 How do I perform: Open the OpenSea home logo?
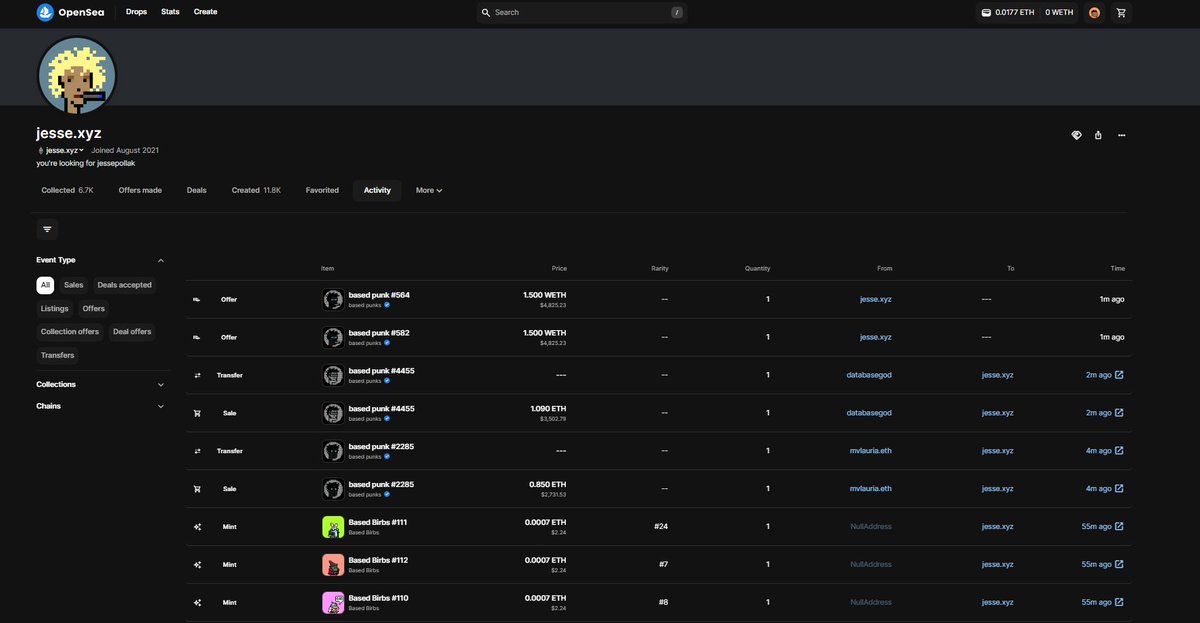(70, 12)
